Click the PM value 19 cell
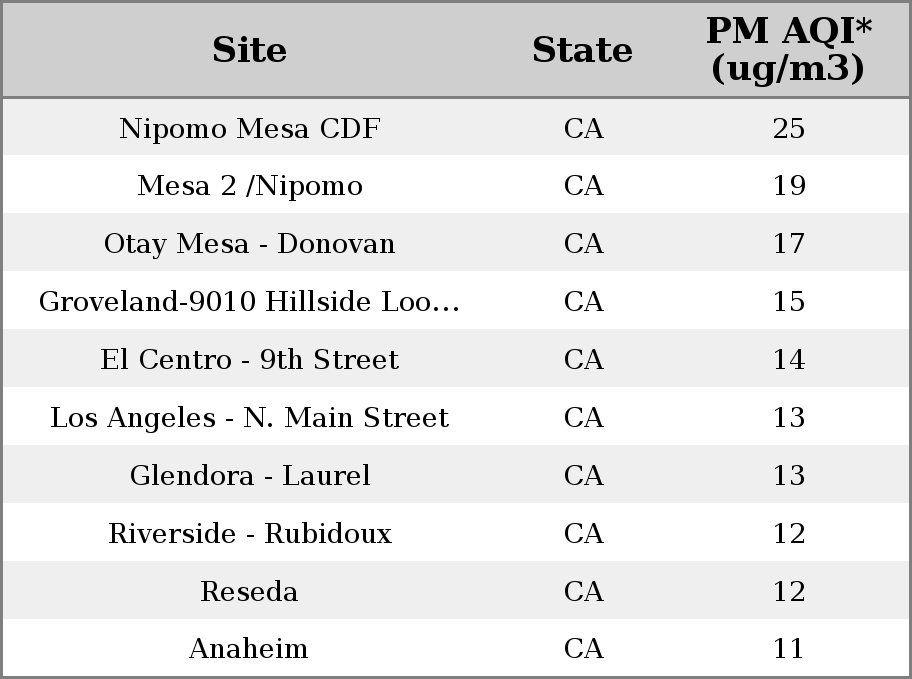The width and height of the screenshot is (912, 679). 789,186
